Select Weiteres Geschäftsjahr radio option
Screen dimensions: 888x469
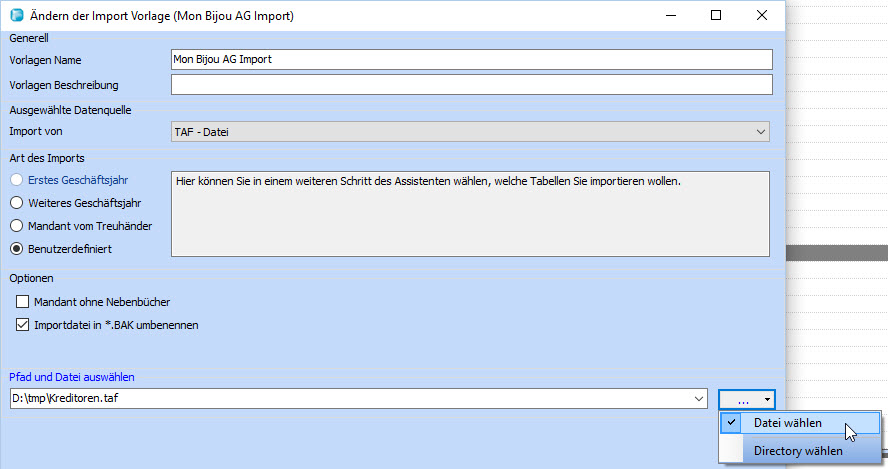pos(17,203)
